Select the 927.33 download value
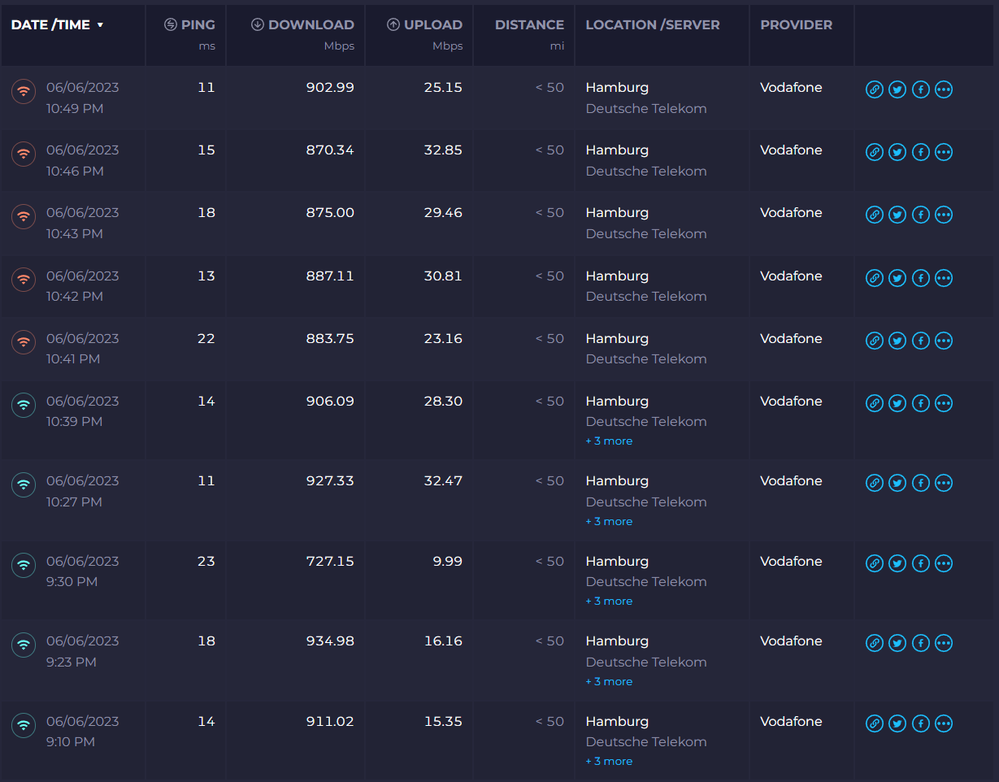Image resolution: width=999 pixels, height=782 pixels. click(x=330, y=481)
